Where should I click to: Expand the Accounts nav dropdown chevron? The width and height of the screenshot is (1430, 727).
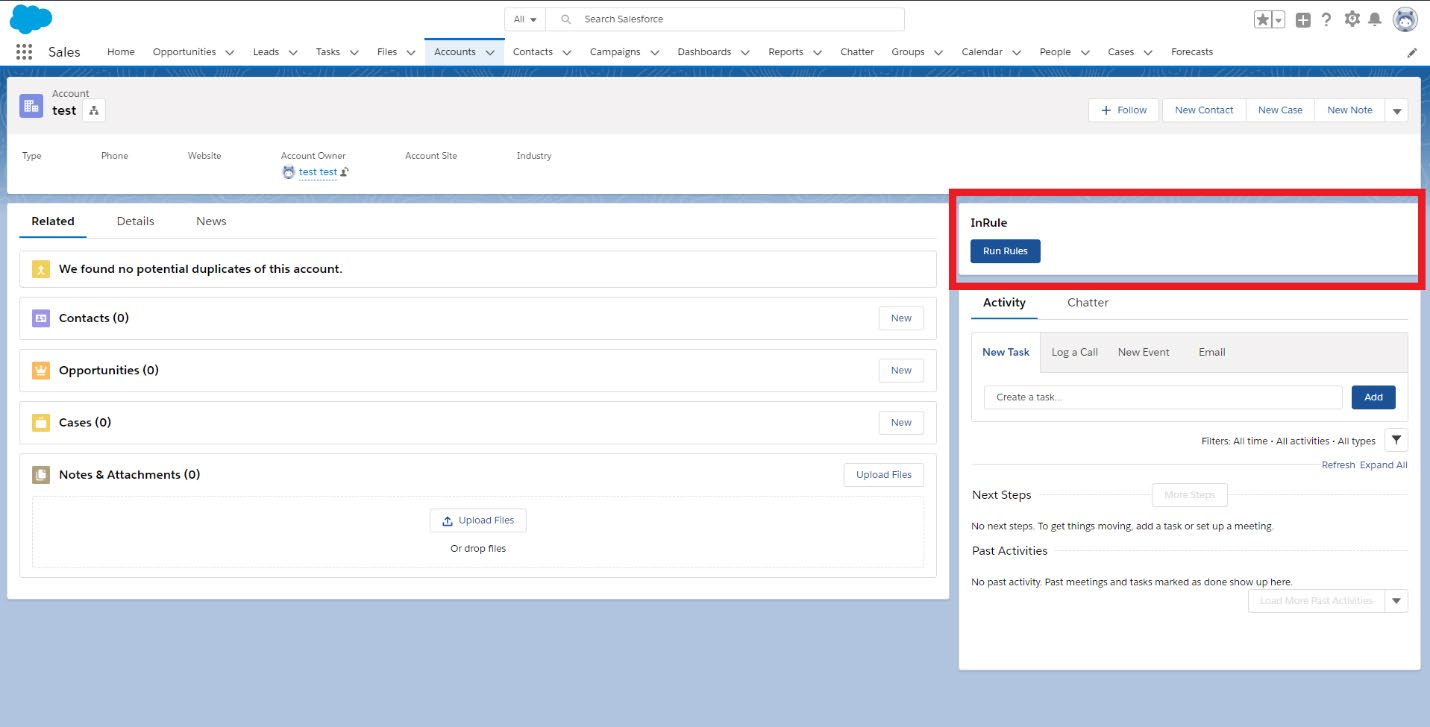(490, 52)
